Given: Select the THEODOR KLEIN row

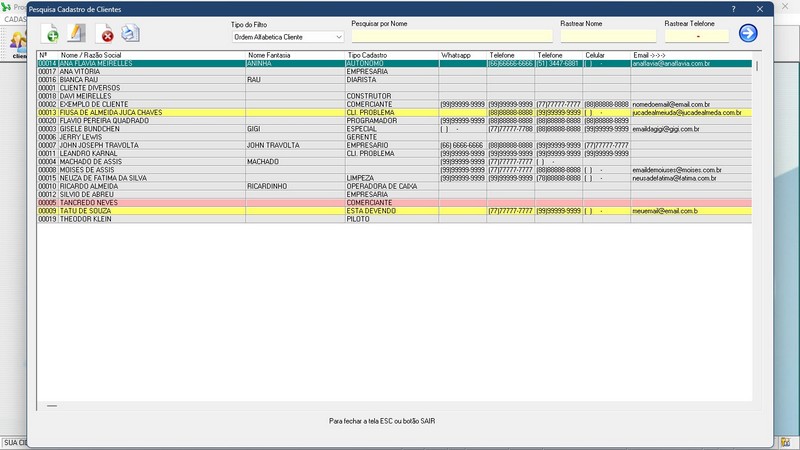Looking at the screenshot, I should 394,219.
